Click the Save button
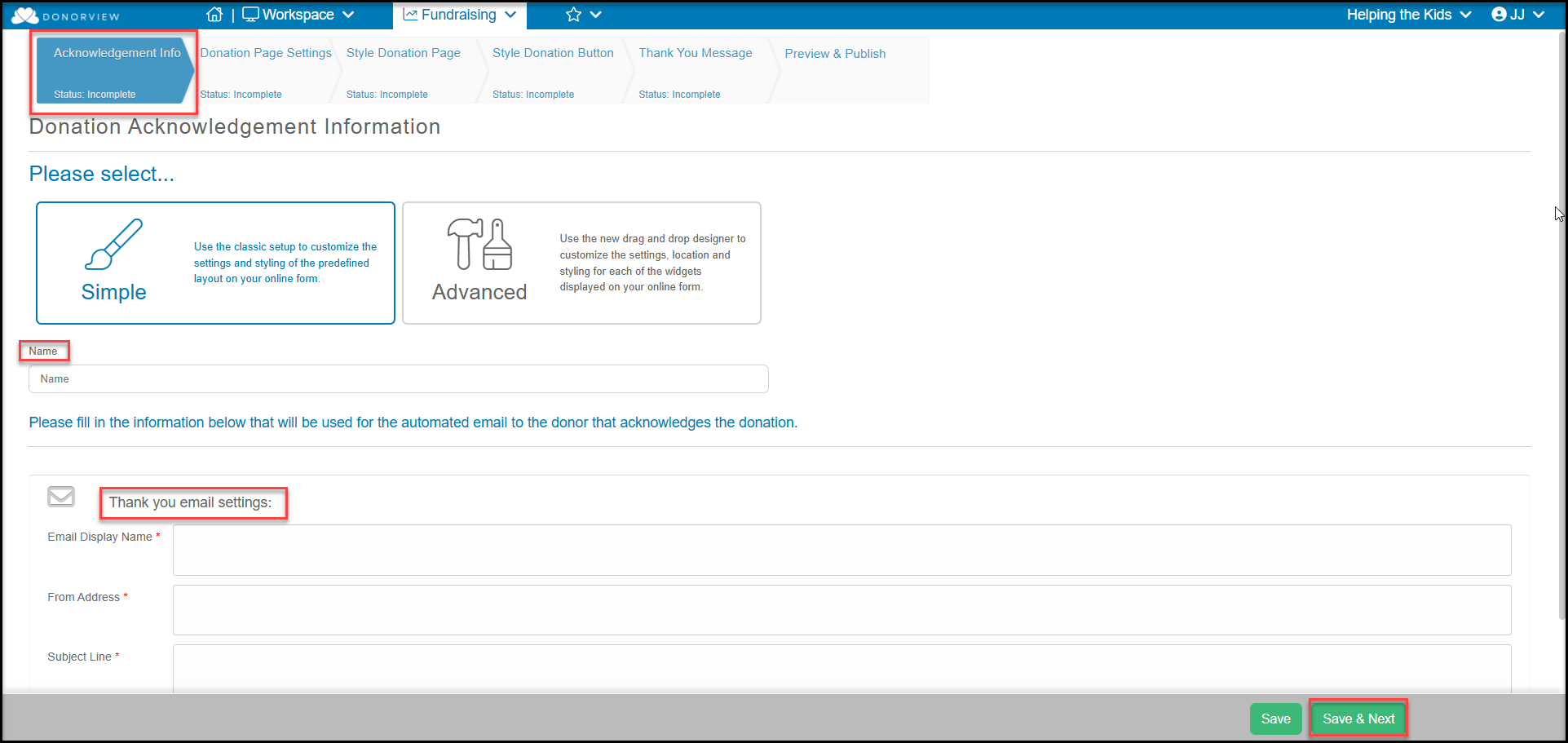The width and height of the screenshot is (1568, 743). (x=1275, y=719)
